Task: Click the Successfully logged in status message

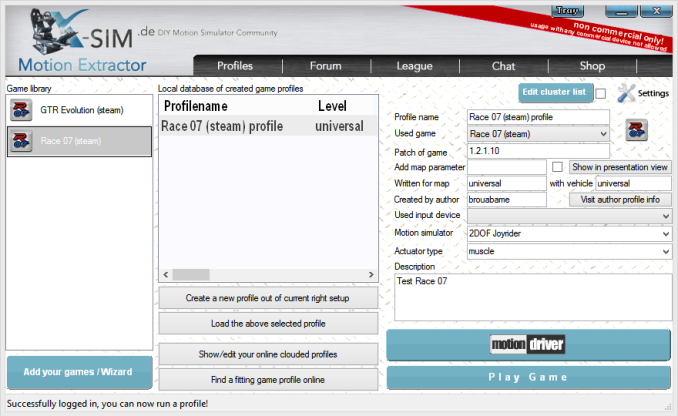Action: pyautogui.click(x=107, y=404)
